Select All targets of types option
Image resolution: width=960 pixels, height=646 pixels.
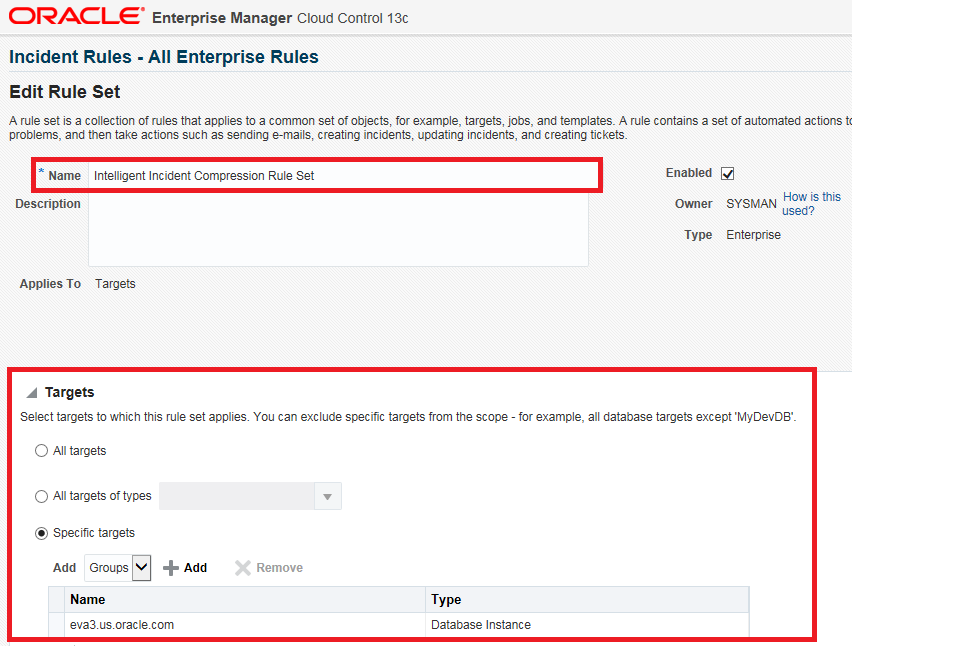(41, 497)
